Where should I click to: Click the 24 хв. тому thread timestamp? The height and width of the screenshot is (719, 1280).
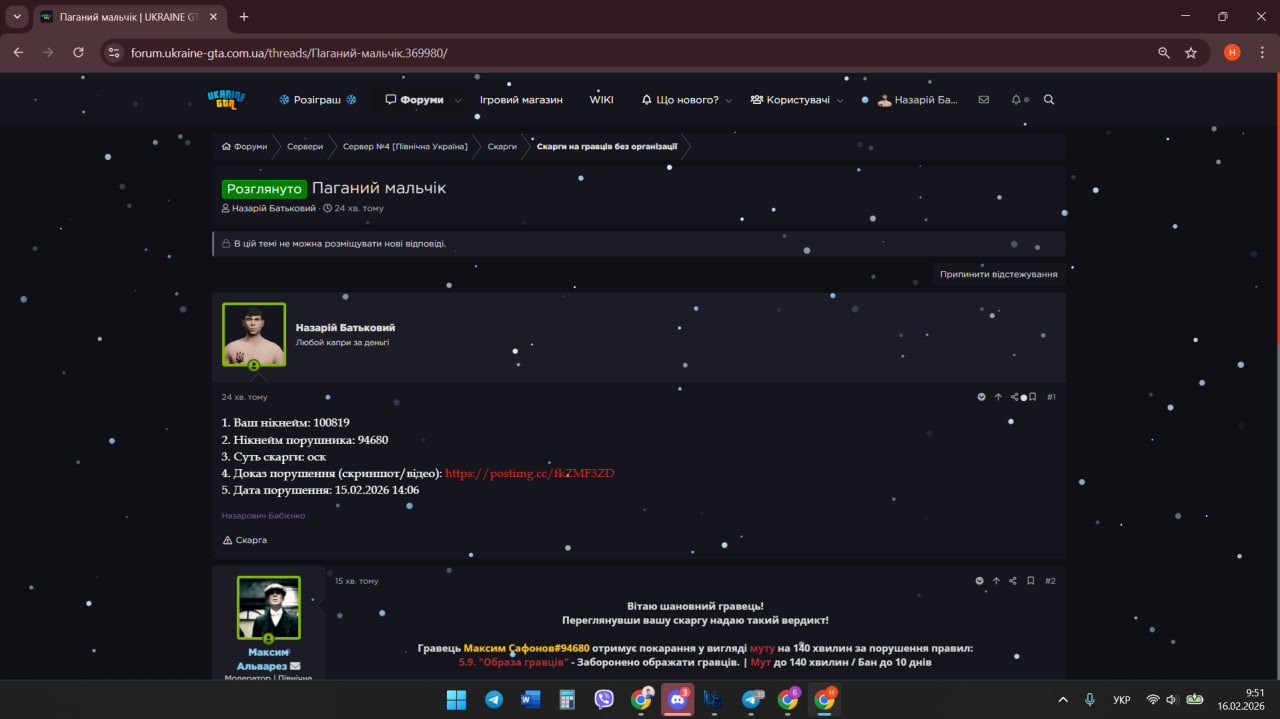click(x=358, y=208)
